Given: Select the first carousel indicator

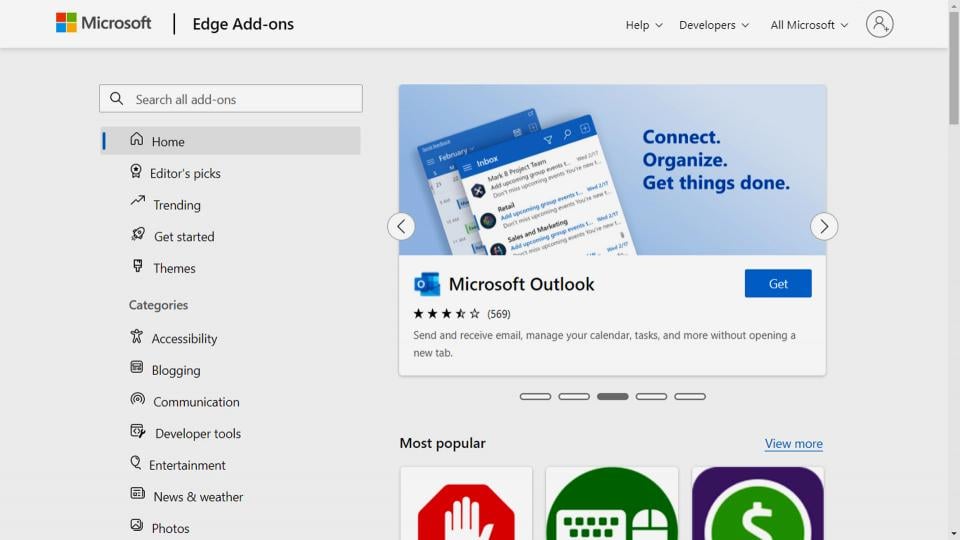Looking at the screenshot, I should pyautogui.click(x=535, y=397).
